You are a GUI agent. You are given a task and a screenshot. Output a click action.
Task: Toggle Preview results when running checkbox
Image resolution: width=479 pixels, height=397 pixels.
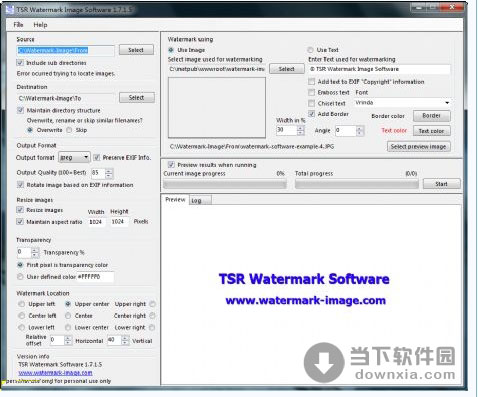(x=171, y=165)
